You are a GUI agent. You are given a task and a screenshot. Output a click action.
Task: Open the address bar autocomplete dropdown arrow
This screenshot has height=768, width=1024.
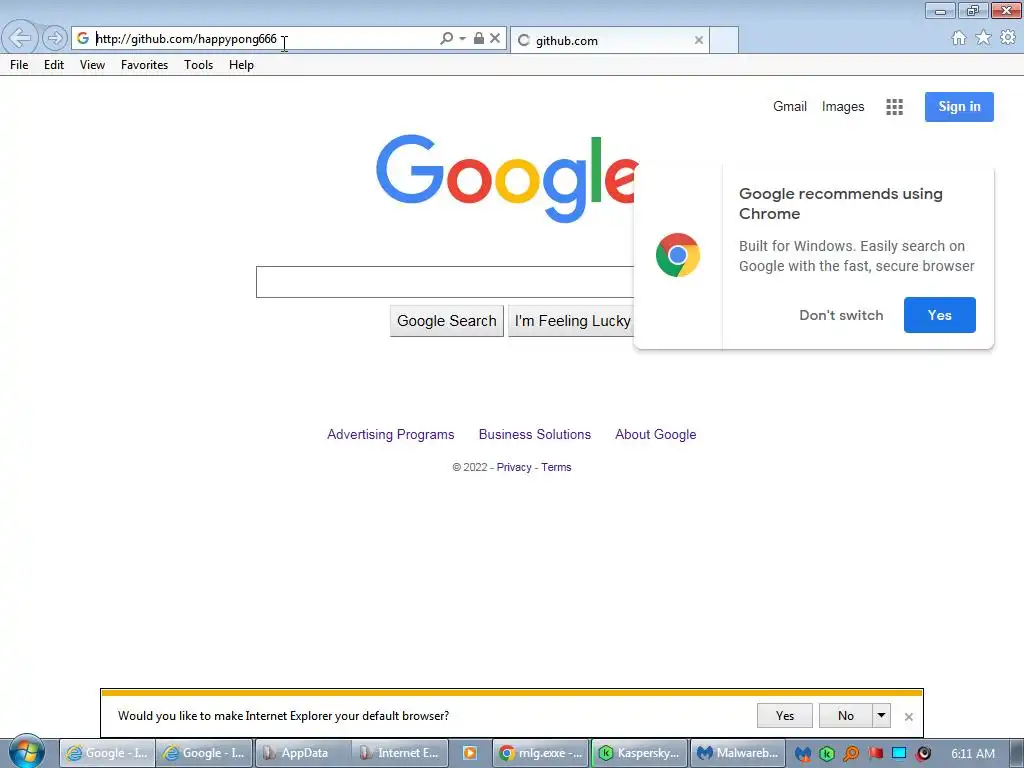[x=462, y=39]
